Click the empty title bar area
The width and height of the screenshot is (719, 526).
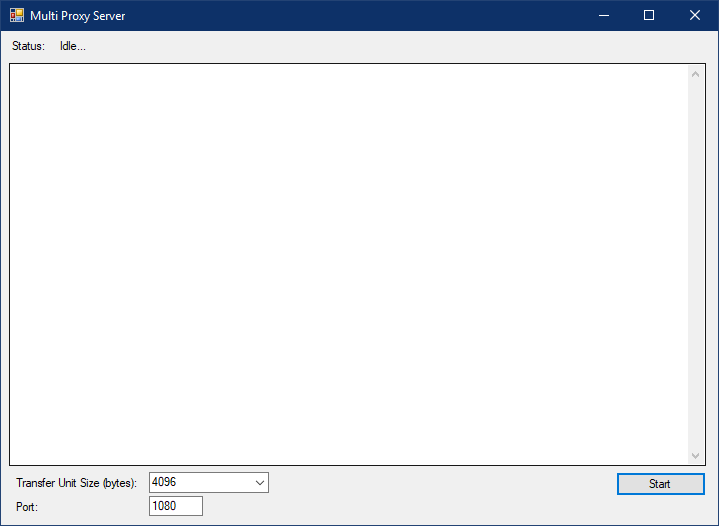tap(350, 16)
